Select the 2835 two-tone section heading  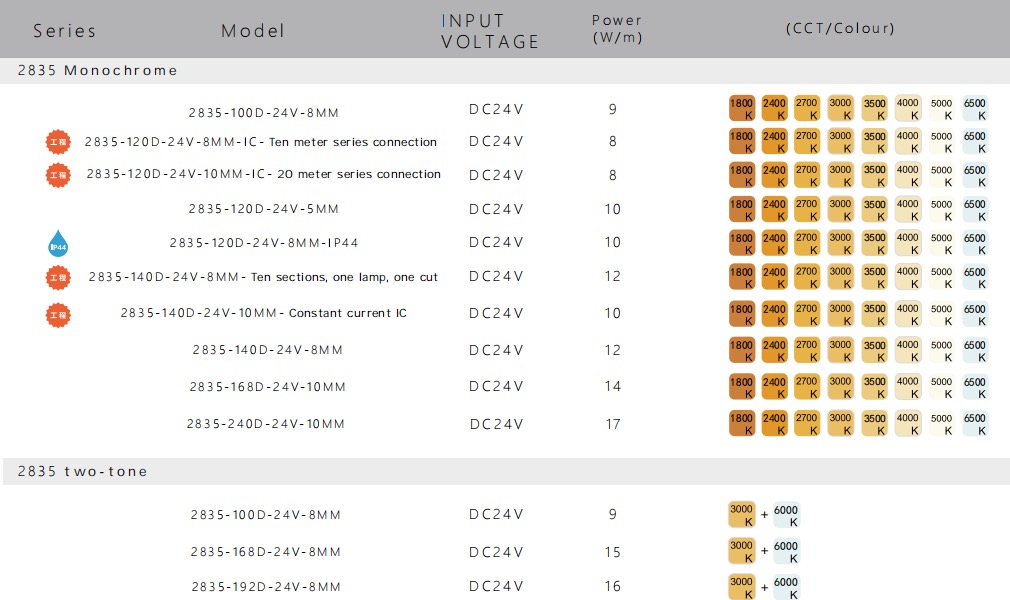pos(83,471)
